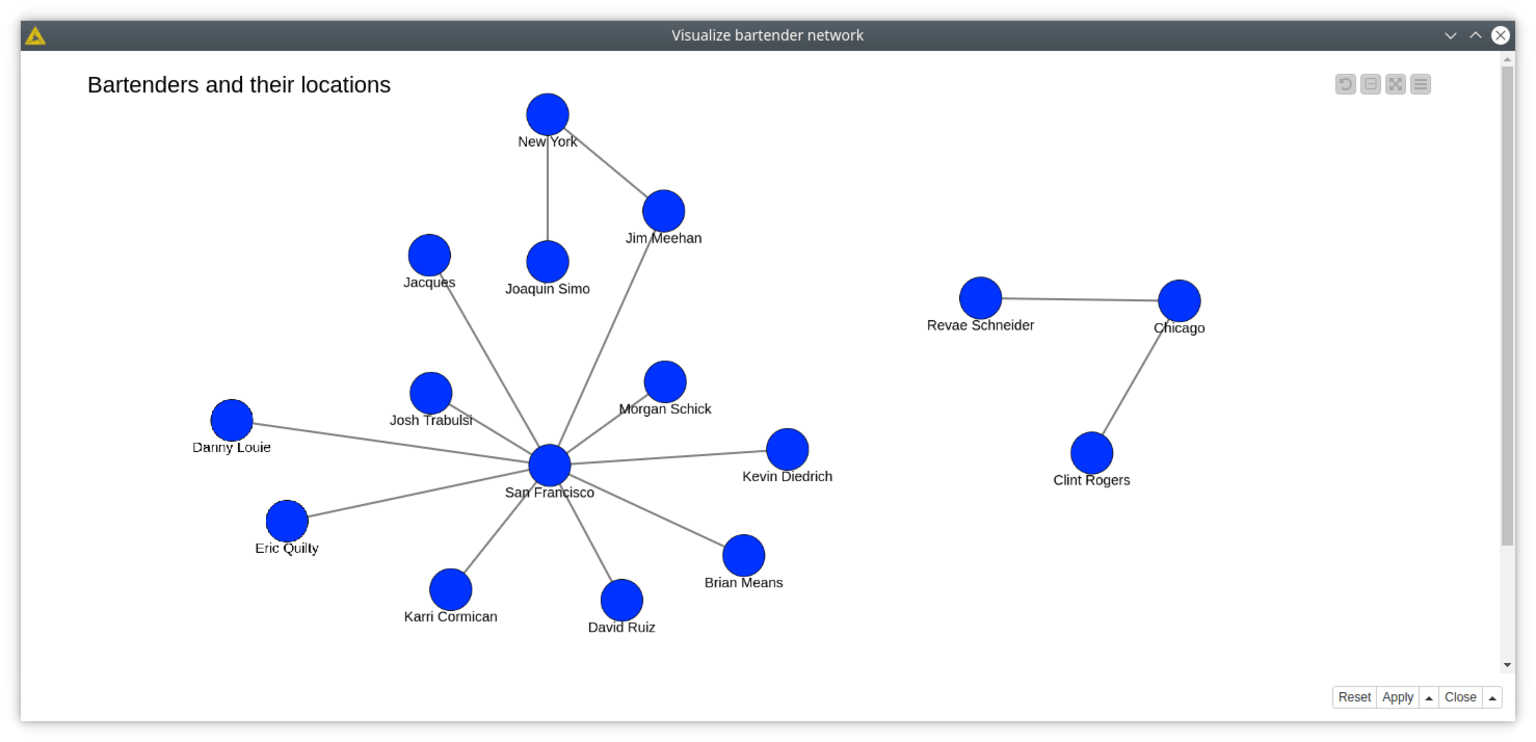Viewport: 1536px width, 742px height.
Task: Select the Clint Rogers node
Action: (1092, 453)
